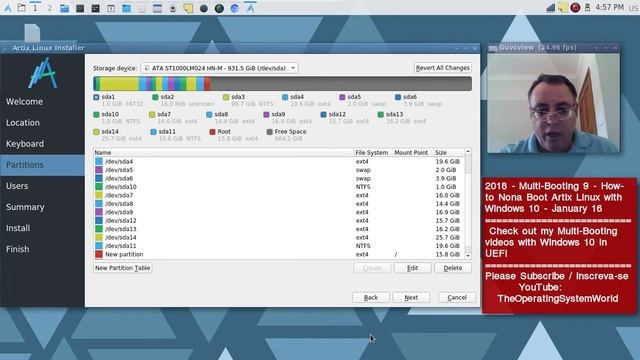The image size is (640, 360).
Task: Switch to workspace 2 in the panel
Action: 49,8
